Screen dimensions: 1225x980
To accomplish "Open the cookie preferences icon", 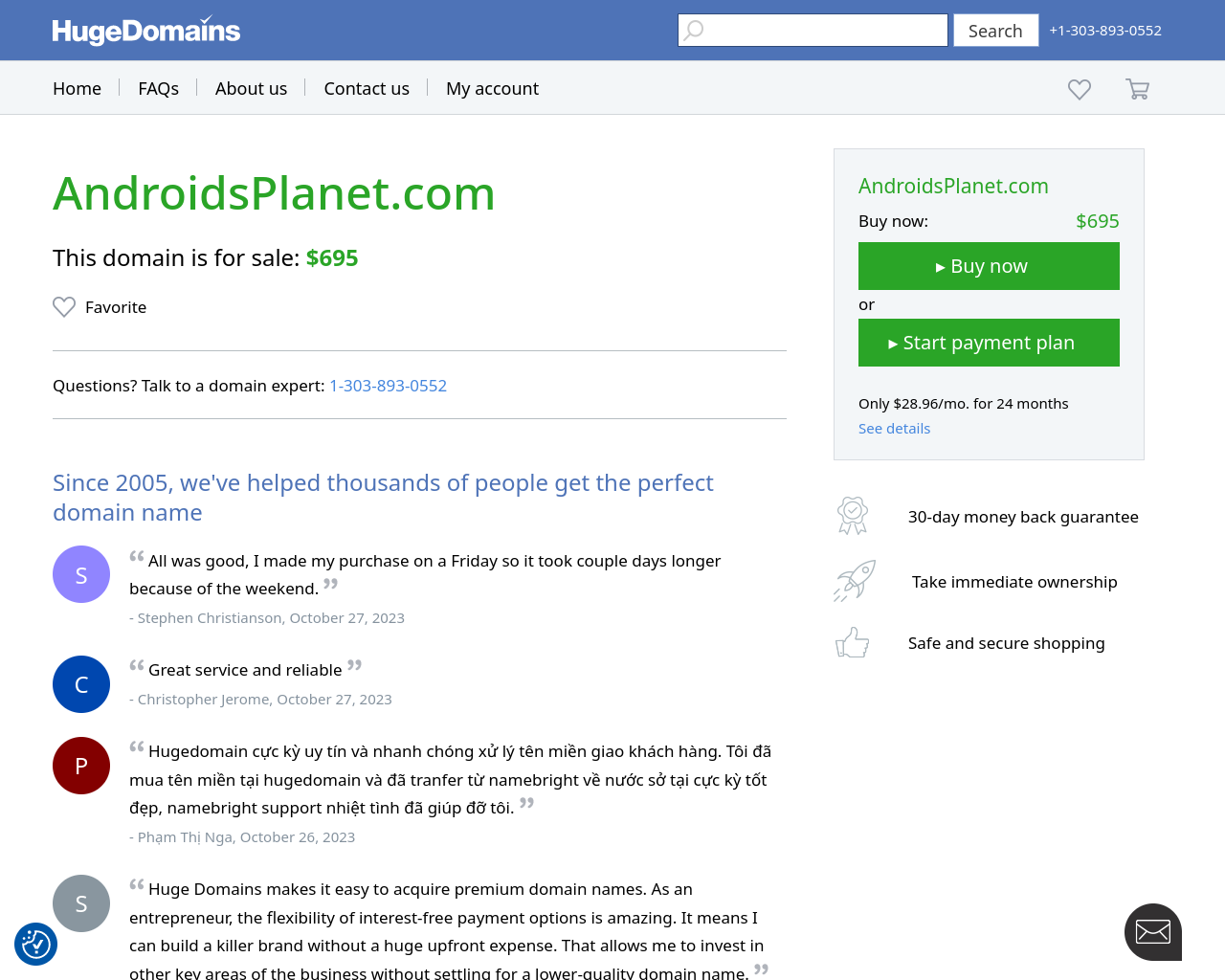I will pyautogui.click(x=36, y=944).
